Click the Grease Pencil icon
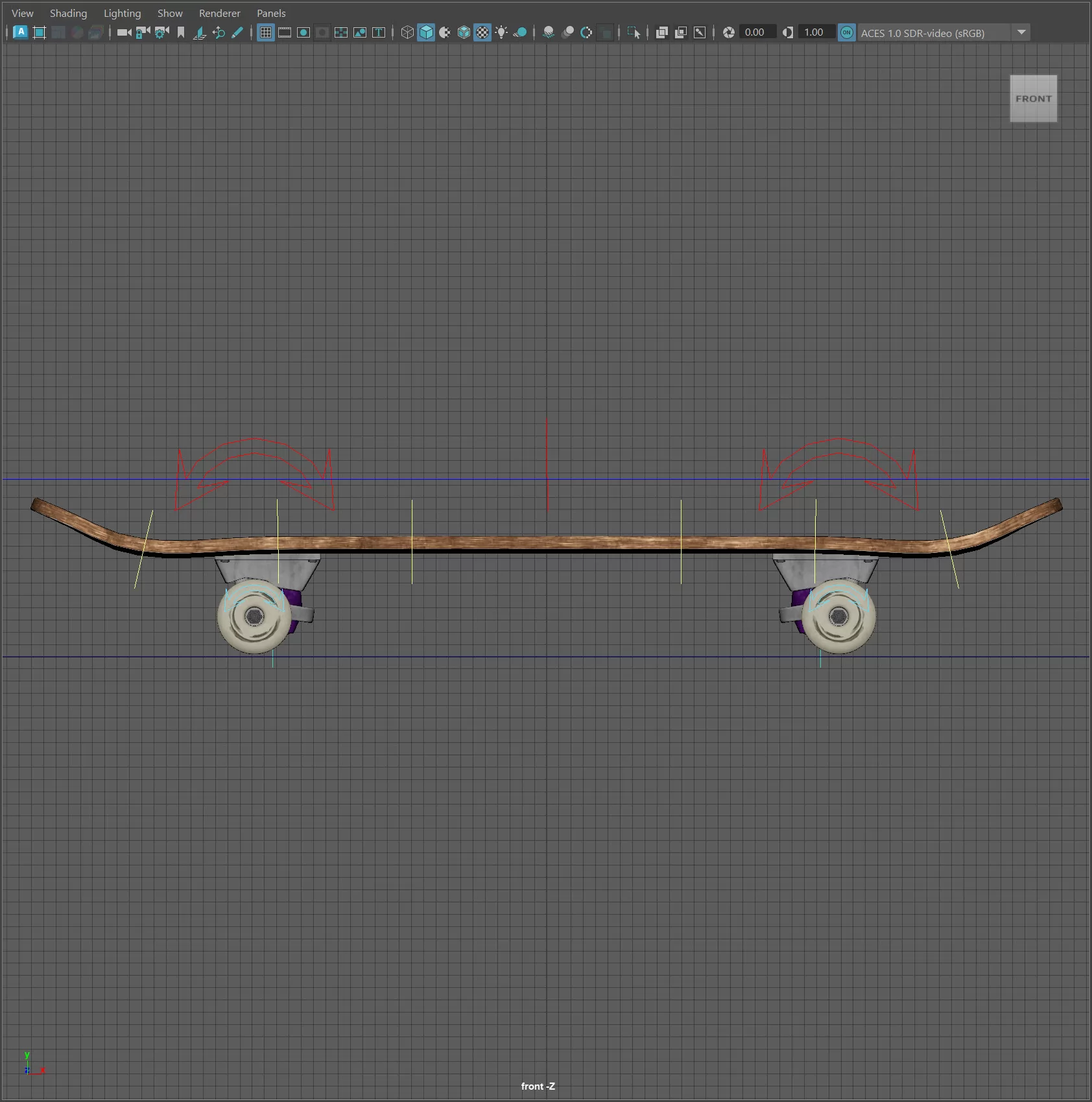 pos(237,32)
